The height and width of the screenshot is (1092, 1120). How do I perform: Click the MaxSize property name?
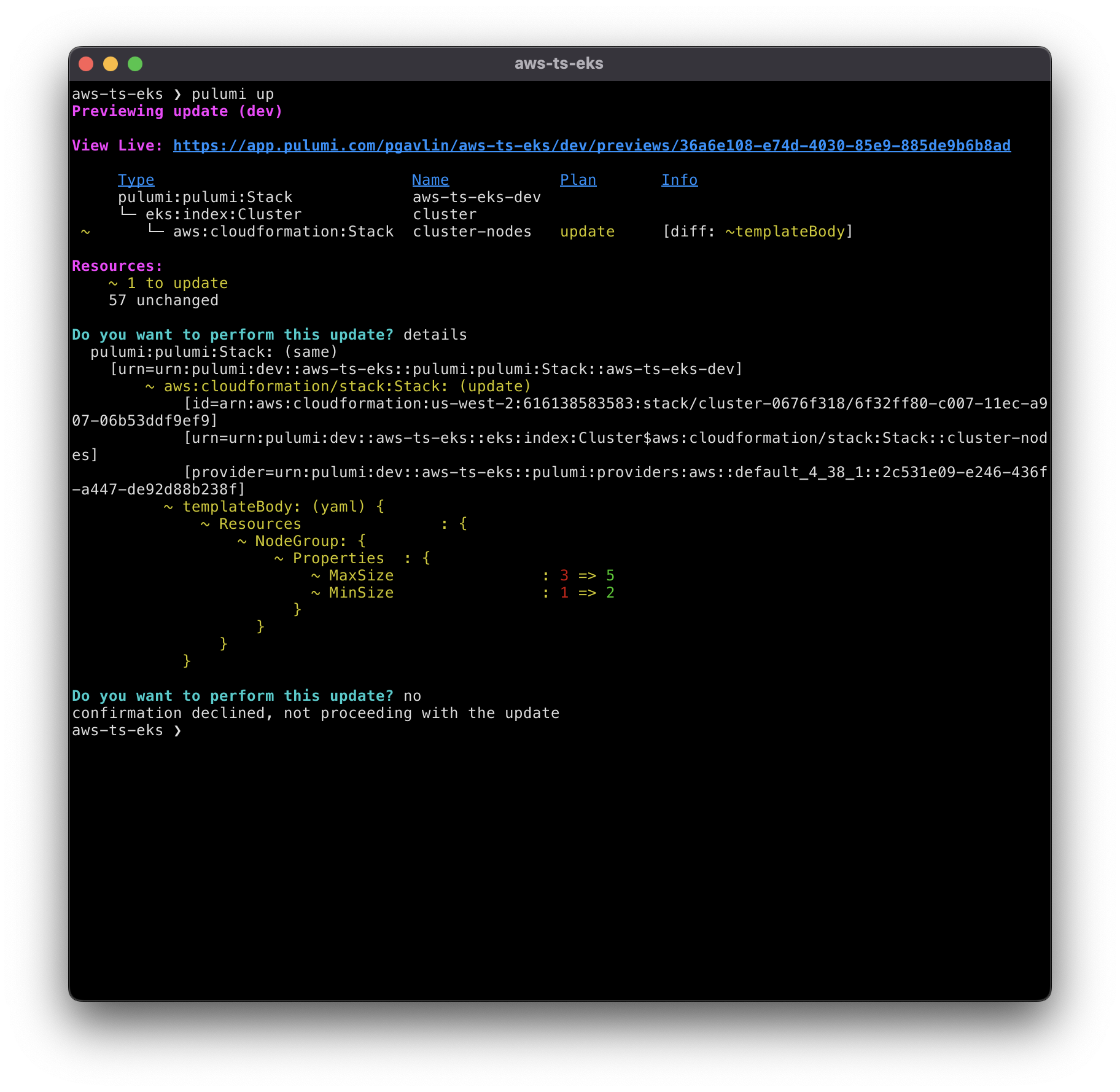[x=361, y=575]
